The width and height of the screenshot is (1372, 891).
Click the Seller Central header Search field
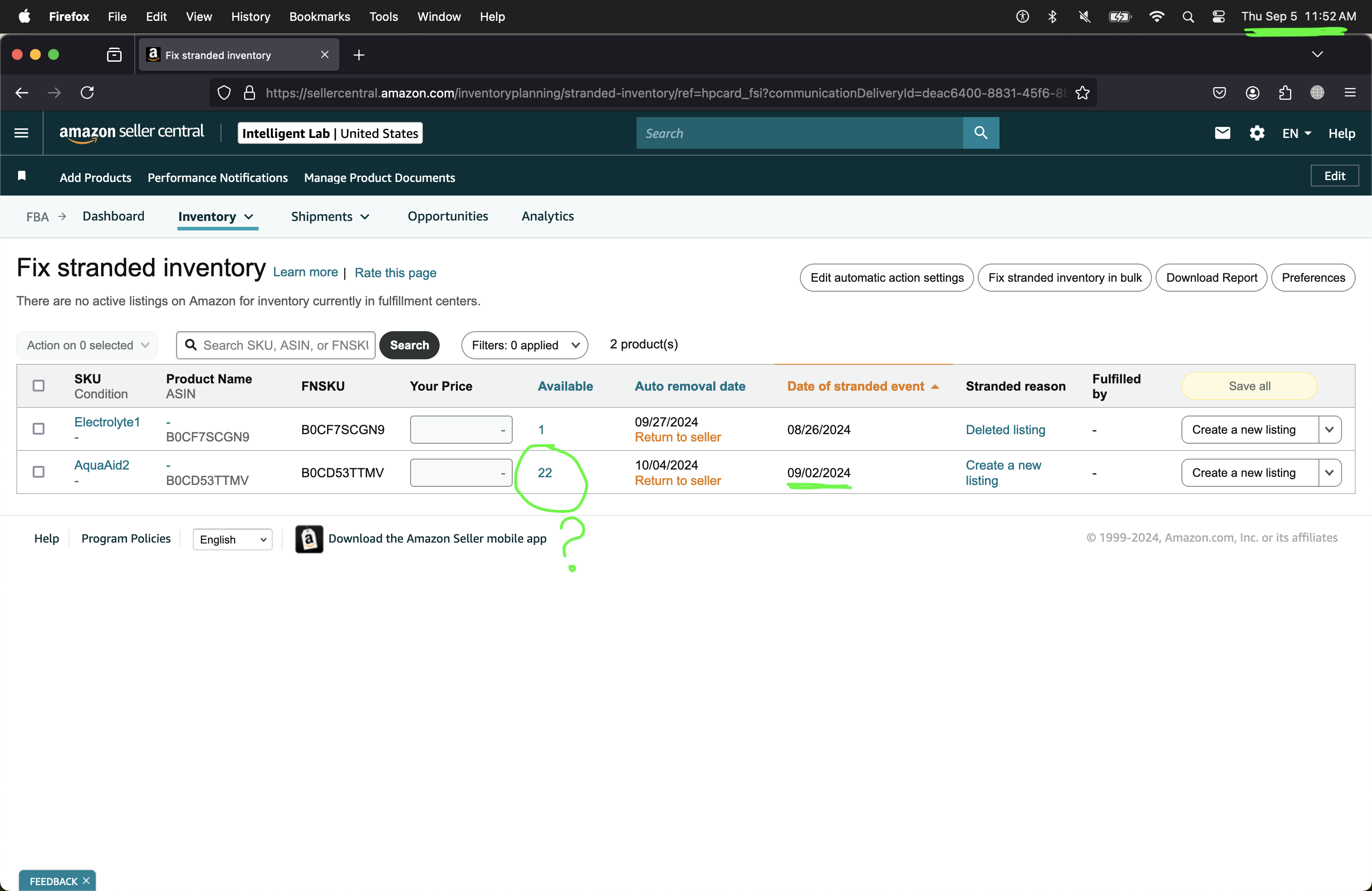click(799, 133)
